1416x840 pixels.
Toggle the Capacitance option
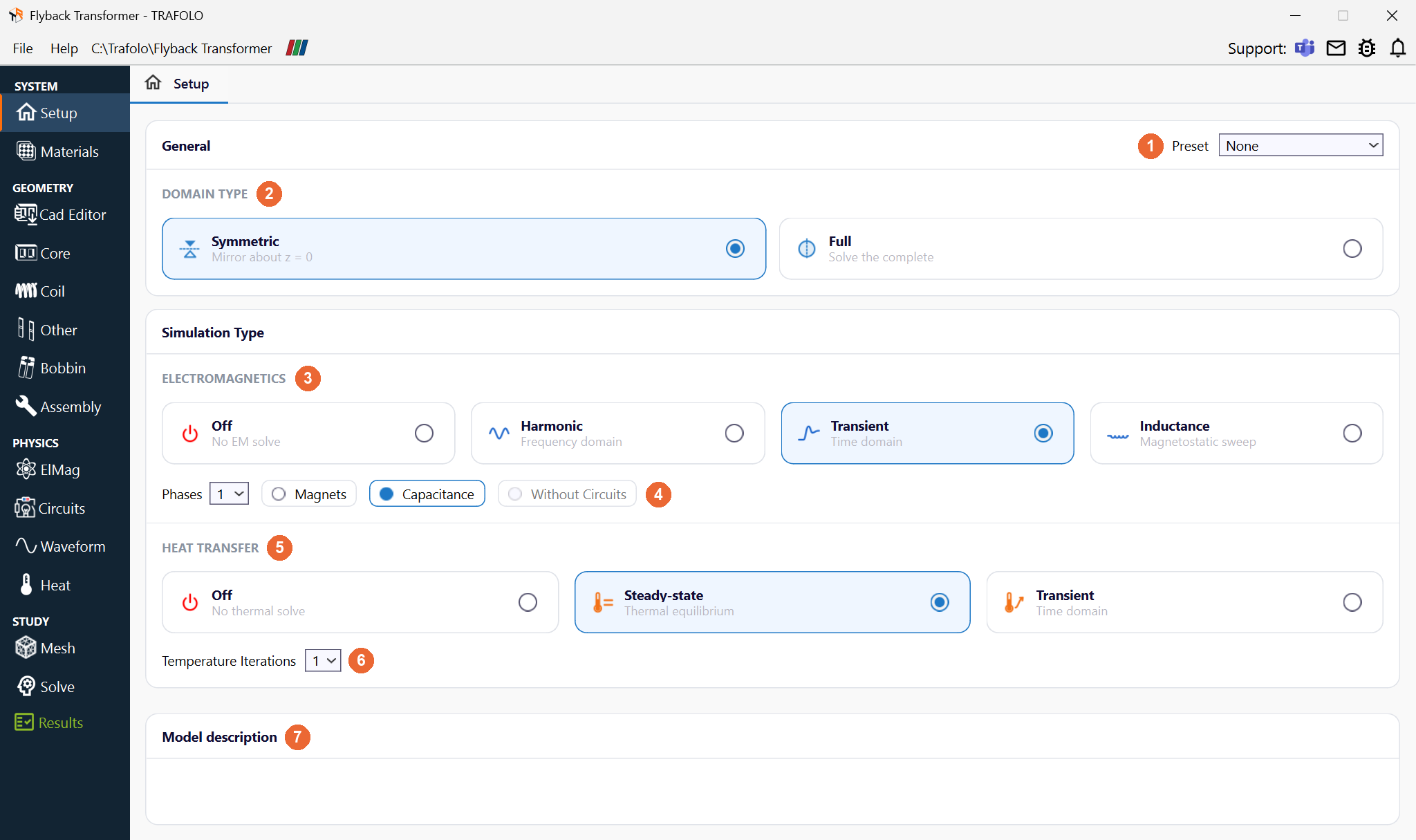click(427, 494)
